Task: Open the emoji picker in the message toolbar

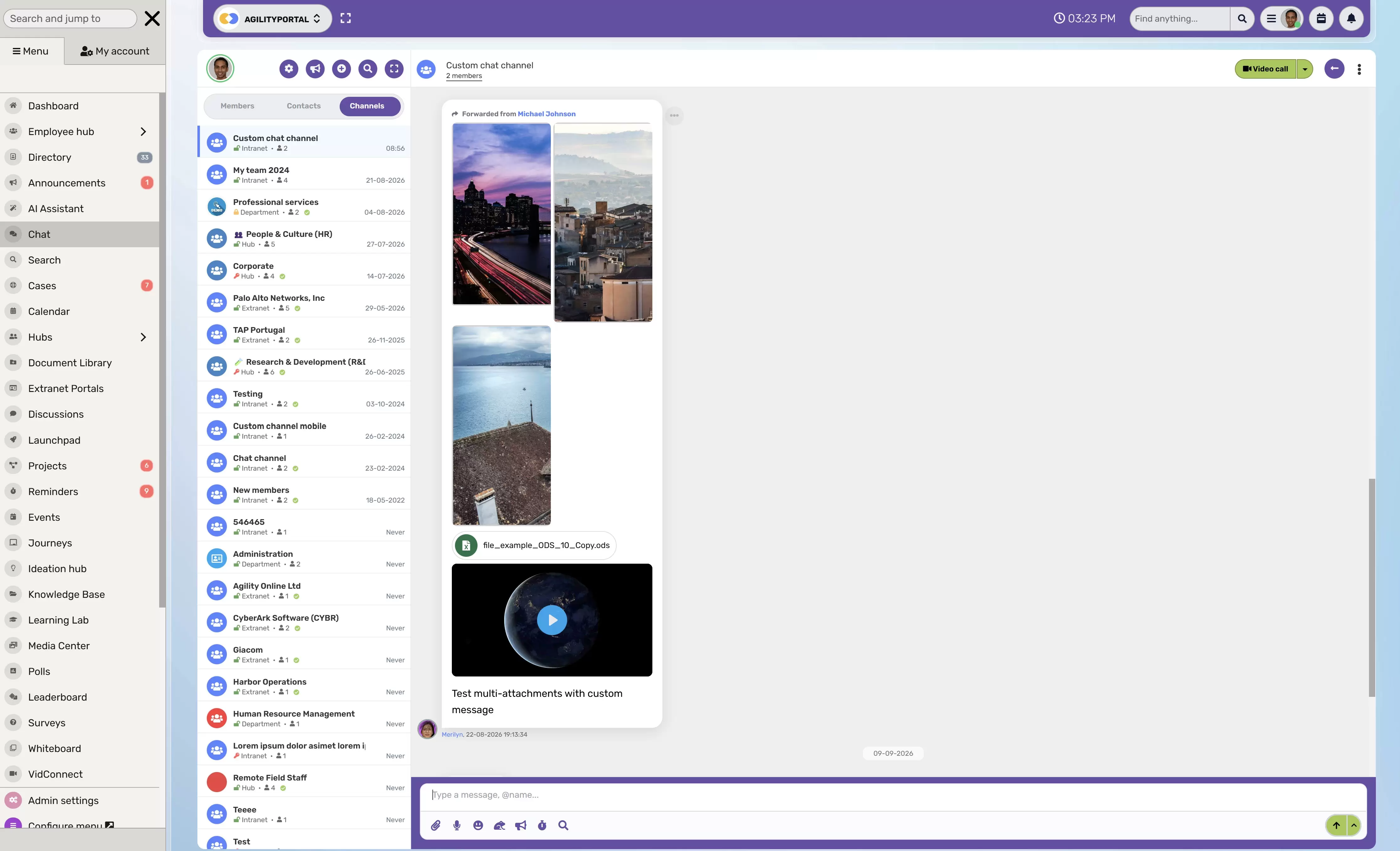Action: 478,825
